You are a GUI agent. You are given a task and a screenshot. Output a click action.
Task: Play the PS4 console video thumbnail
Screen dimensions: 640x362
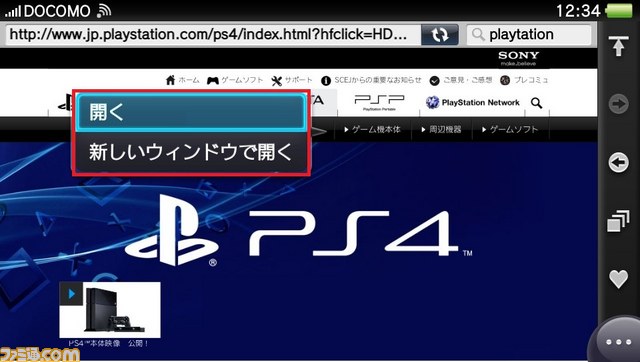(x=110, y=310)
